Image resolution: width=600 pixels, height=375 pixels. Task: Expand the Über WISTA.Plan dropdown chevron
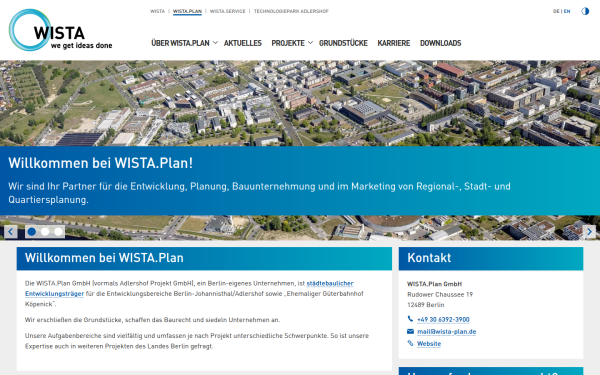pyautogui.click(x=215, y=42)
